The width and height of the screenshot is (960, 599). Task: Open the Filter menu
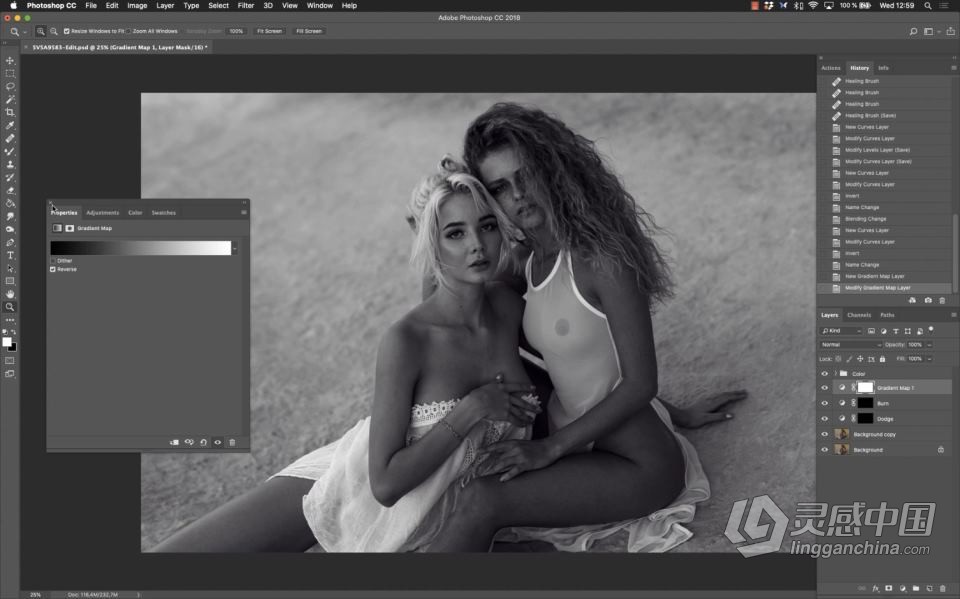pyautogui.click(x=245, y=6)
